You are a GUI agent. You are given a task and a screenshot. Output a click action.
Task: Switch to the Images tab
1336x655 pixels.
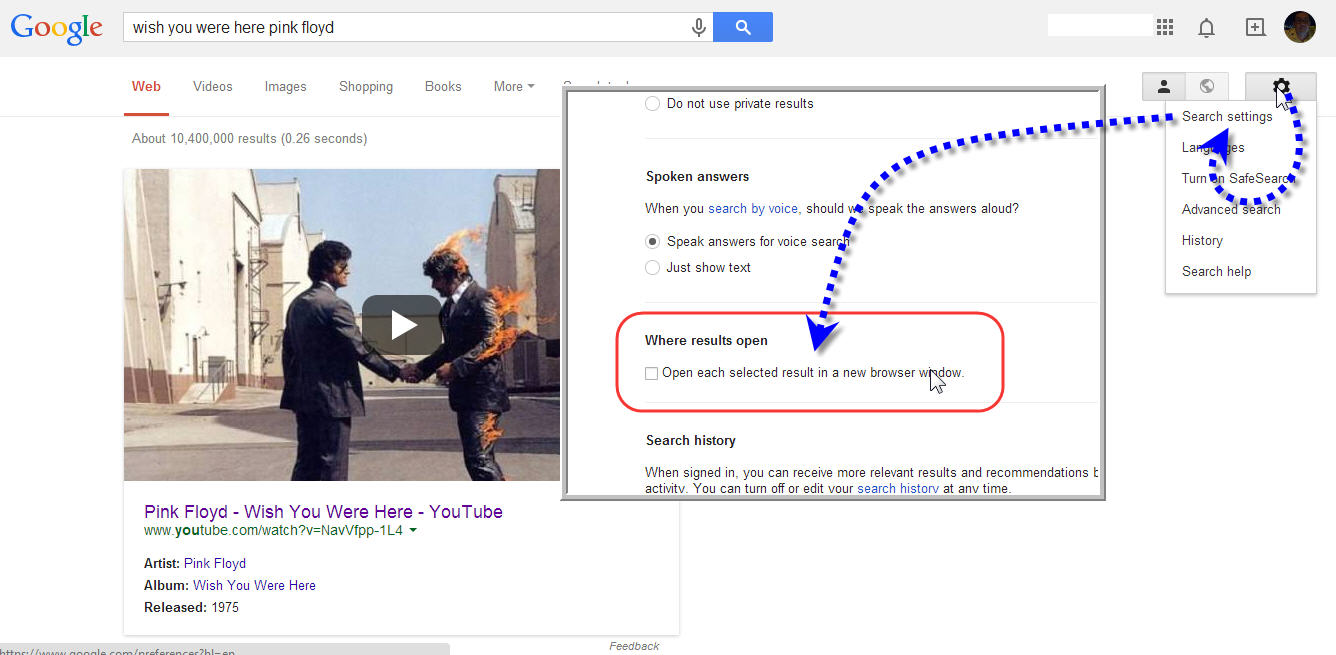pyautogui.click(x=285, y=87)
